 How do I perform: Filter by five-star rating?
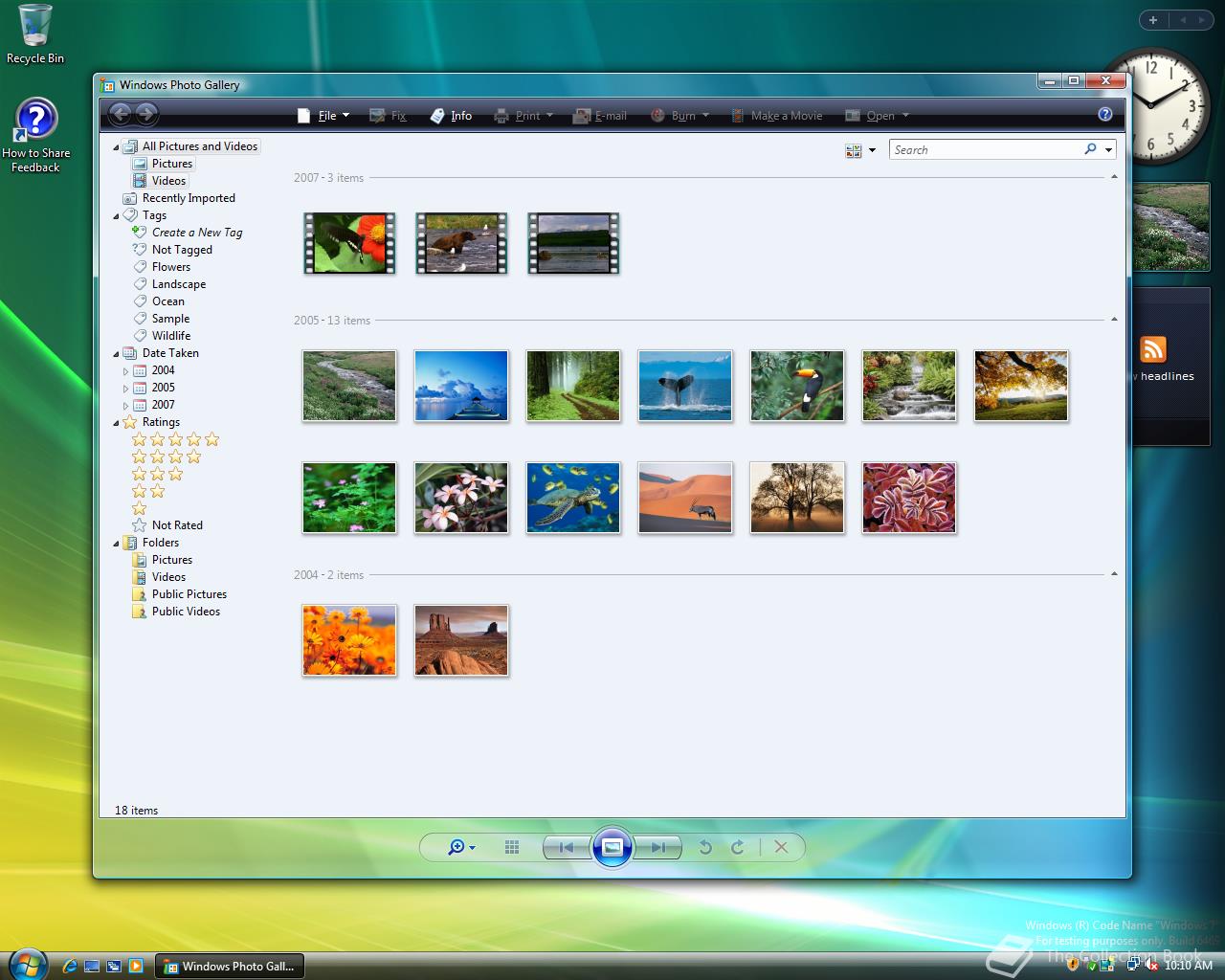point(175,440)
